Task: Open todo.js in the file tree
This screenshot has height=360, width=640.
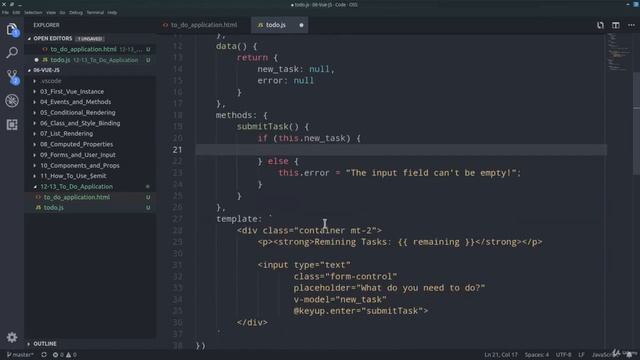Action: [53, 208]
